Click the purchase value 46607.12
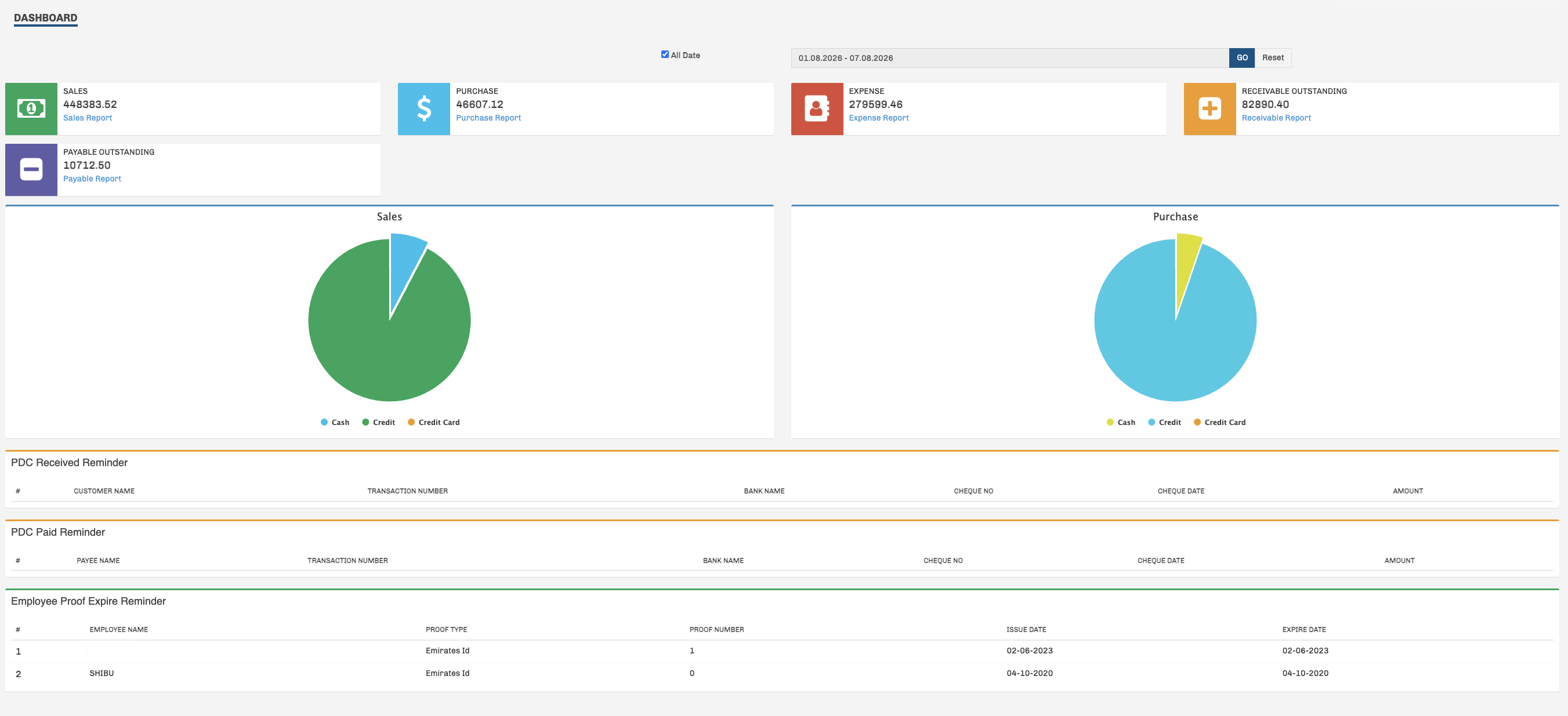Viewport: 1568px width, 716px height. (x=480, y=104)
